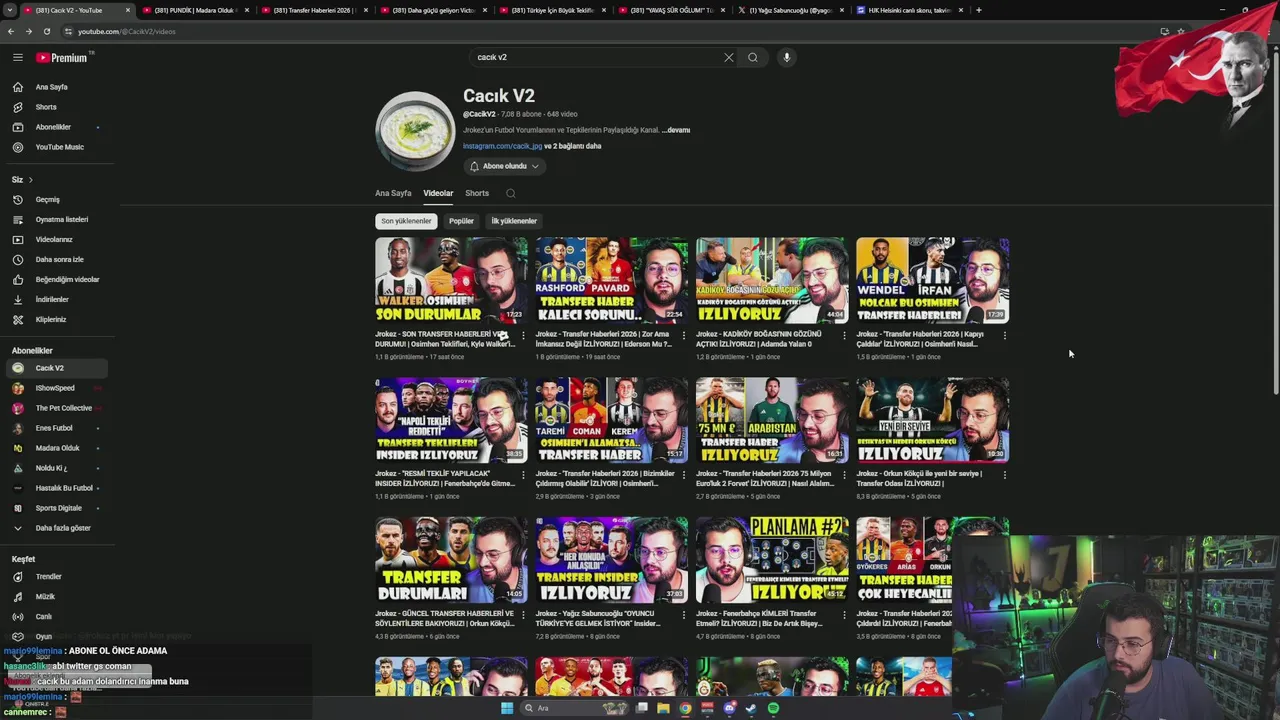Screen dimensions: 1280x720
Task: Start voice search with microphone icon
Action: 787,57
